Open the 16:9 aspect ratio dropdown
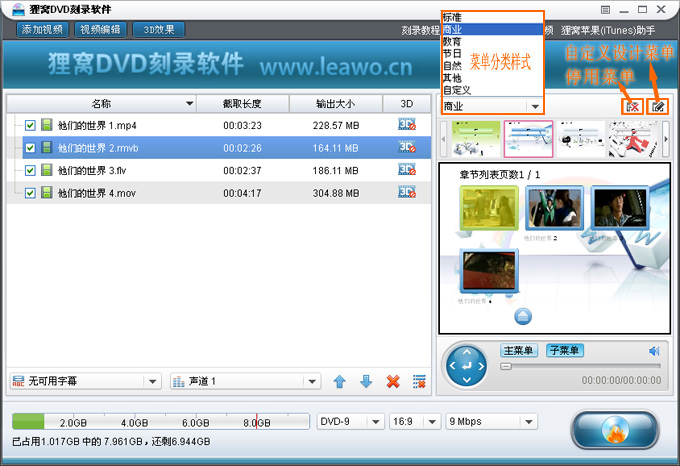 point(414,421)
